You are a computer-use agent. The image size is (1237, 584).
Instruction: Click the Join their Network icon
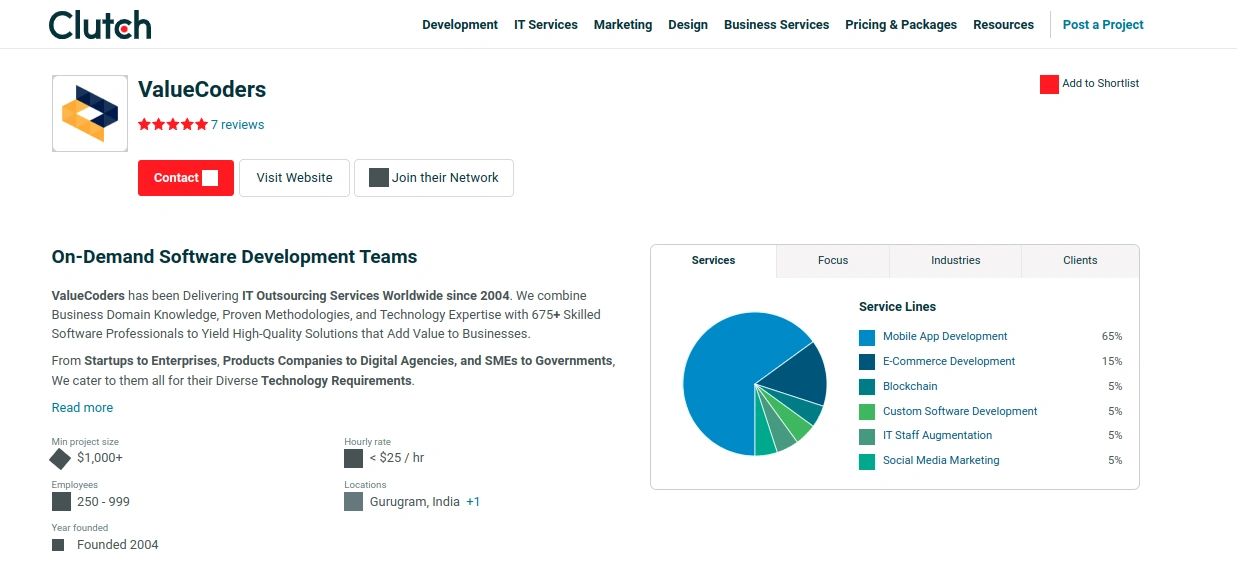[379, 178]
